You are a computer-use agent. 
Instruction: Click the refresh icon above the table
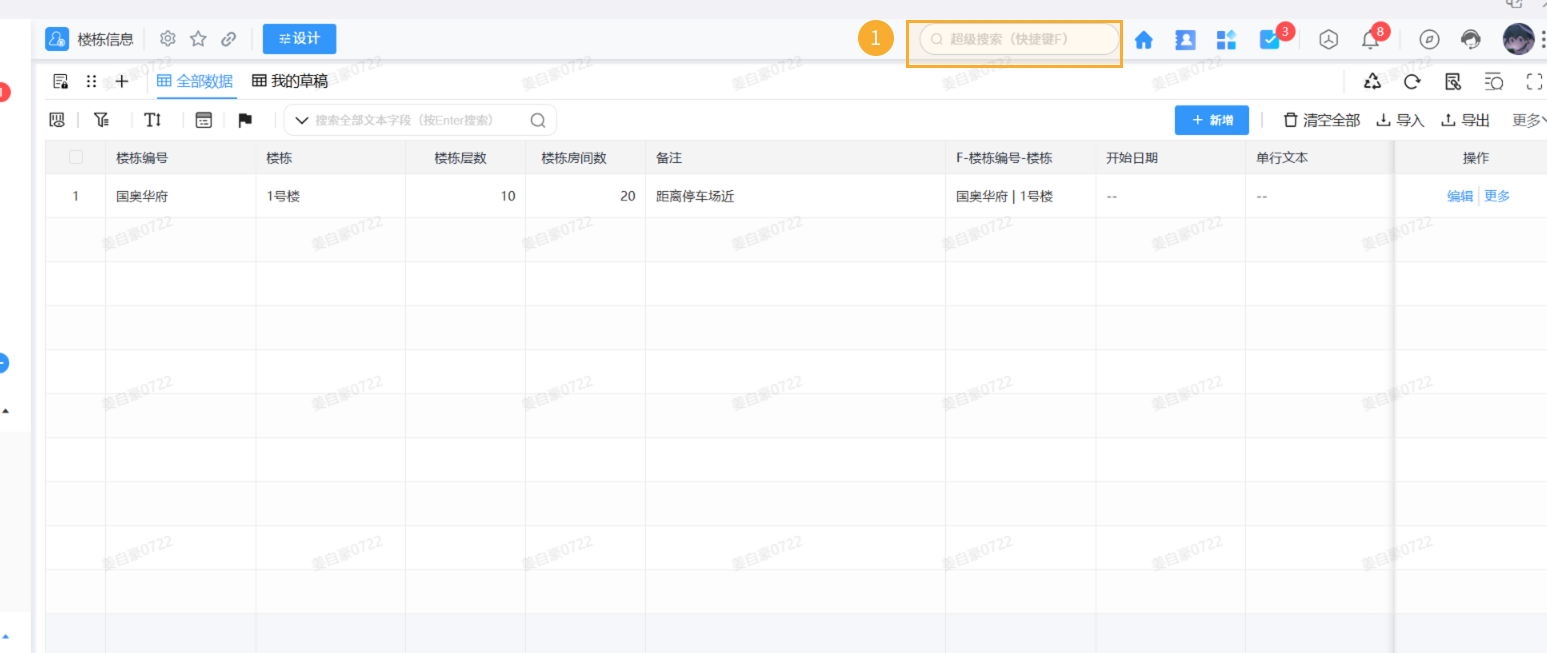coord(1412,82)
